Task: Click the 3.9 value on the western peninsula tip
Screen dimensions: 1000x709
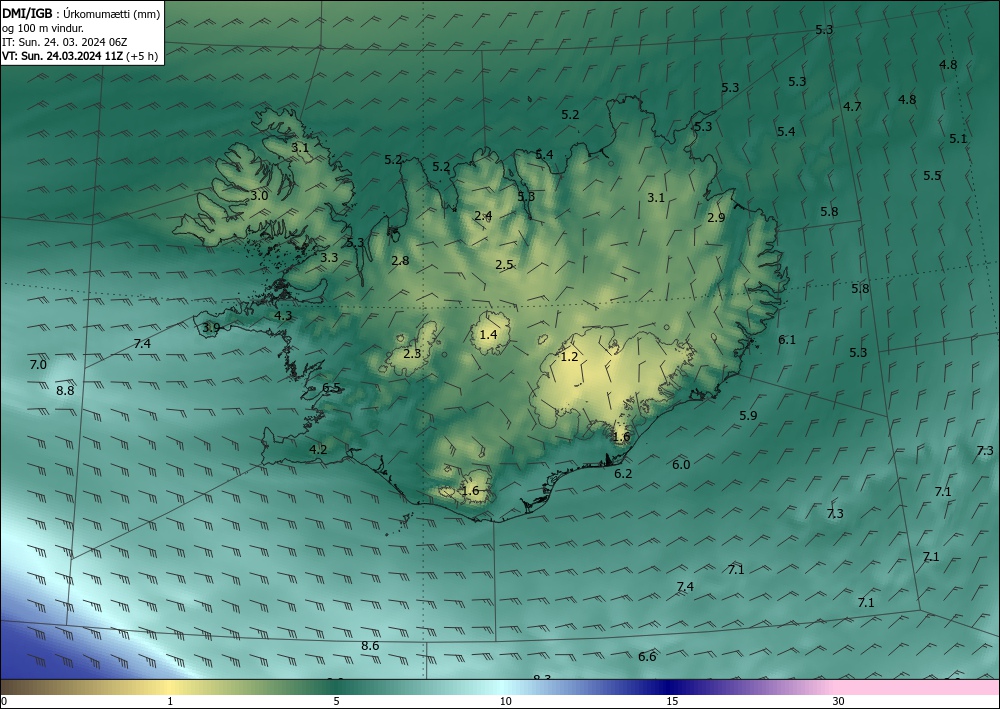Action: pyautogui.click(x=211, y=328)
